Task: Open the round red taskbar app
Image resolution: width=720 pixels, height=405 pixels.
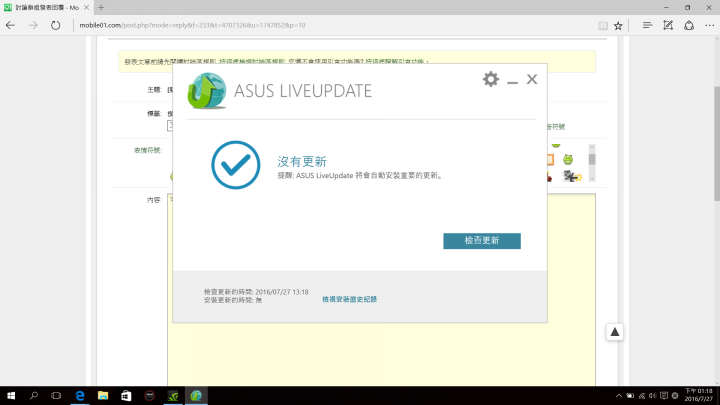Action: point(149,395)
